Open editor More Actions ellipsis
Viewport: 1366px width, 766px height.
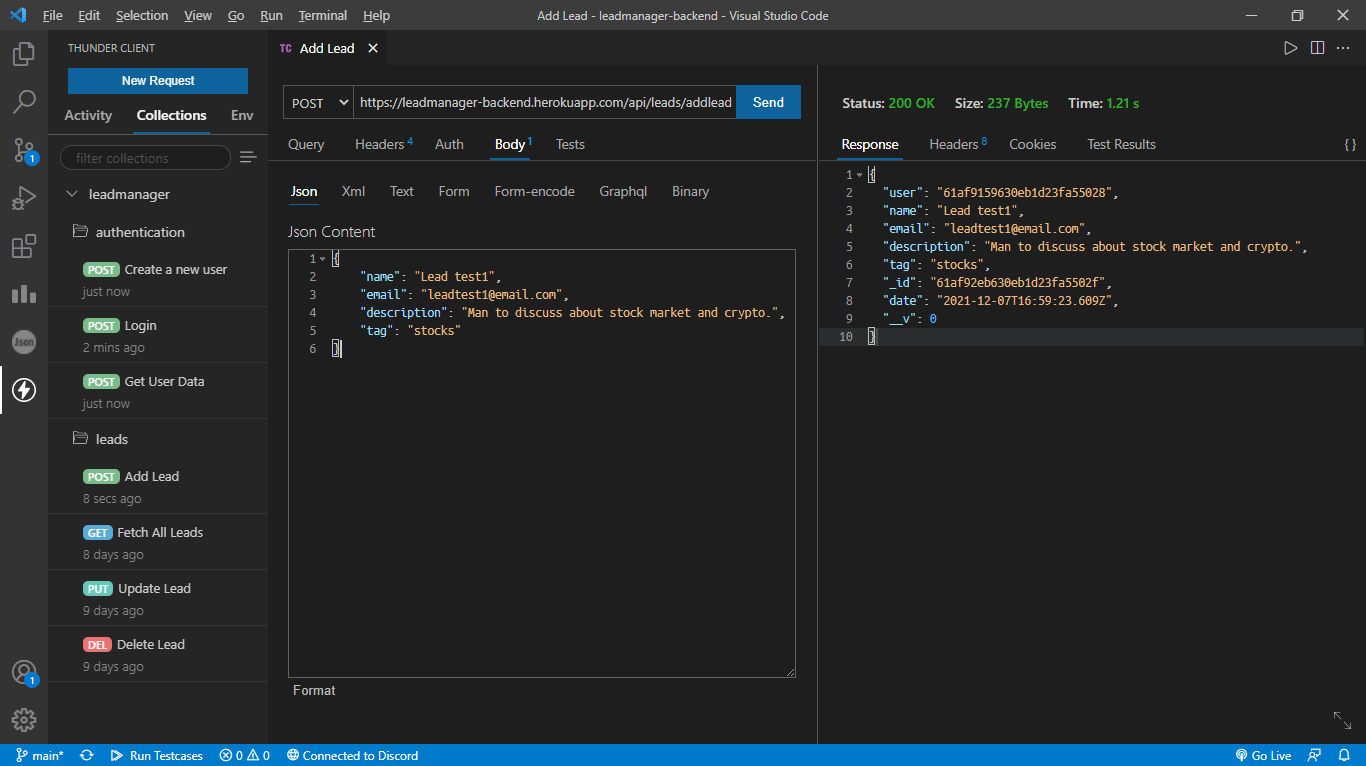(x=1343, y=48)
